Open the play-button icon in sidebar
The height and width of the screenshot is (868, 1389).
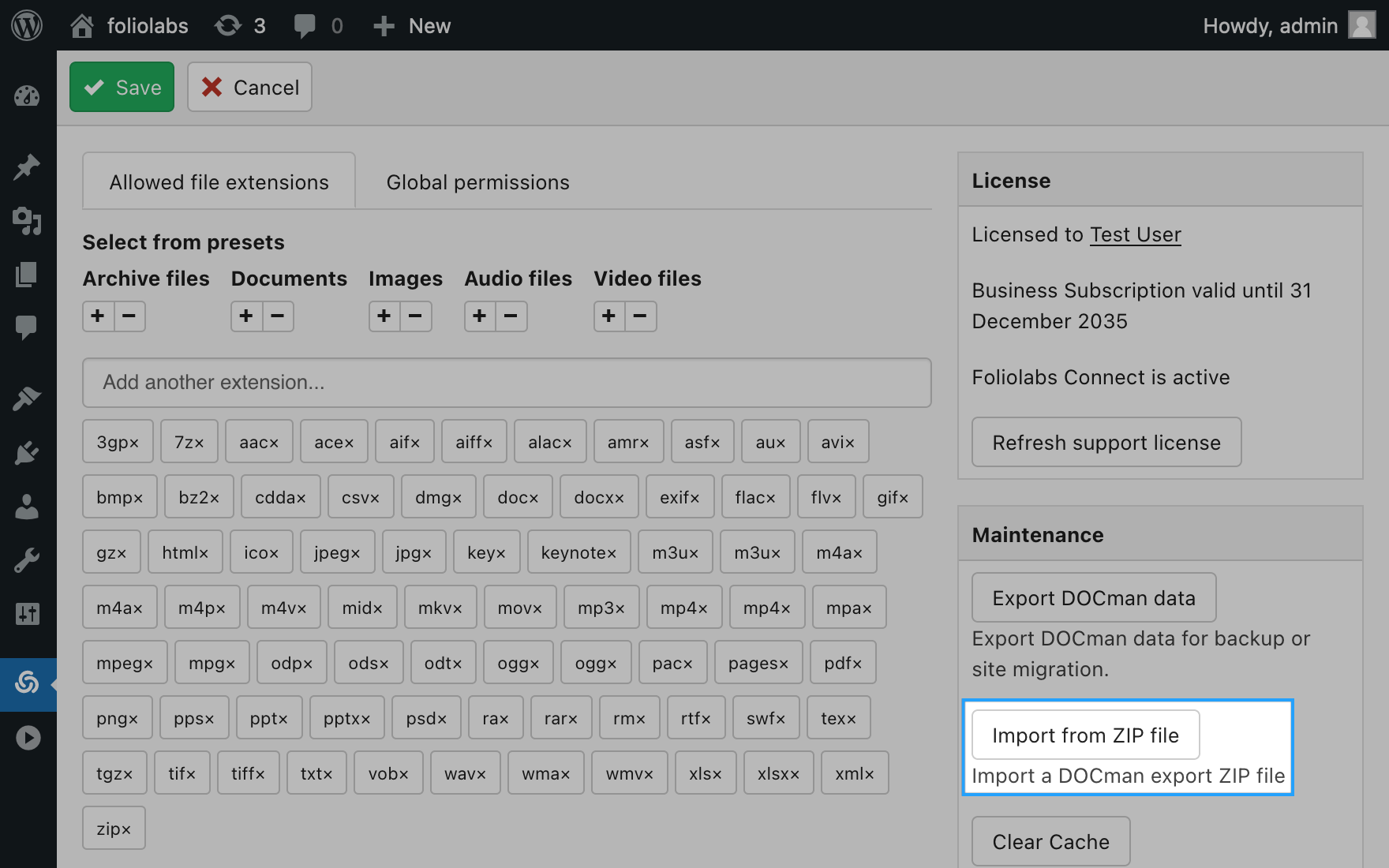pos(27,738)
